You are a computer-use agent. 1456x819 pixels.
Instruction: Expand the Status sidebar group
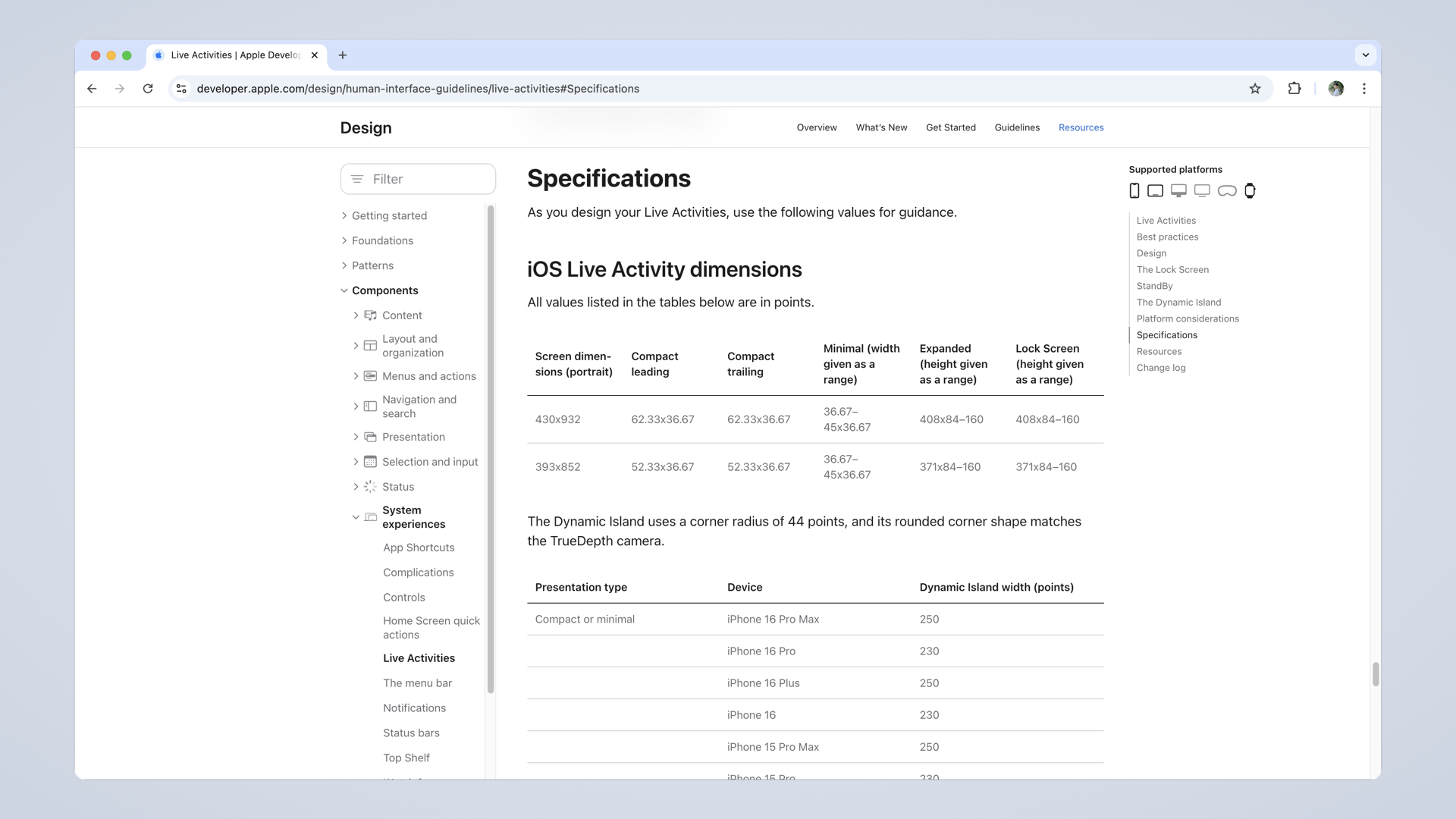356,487
